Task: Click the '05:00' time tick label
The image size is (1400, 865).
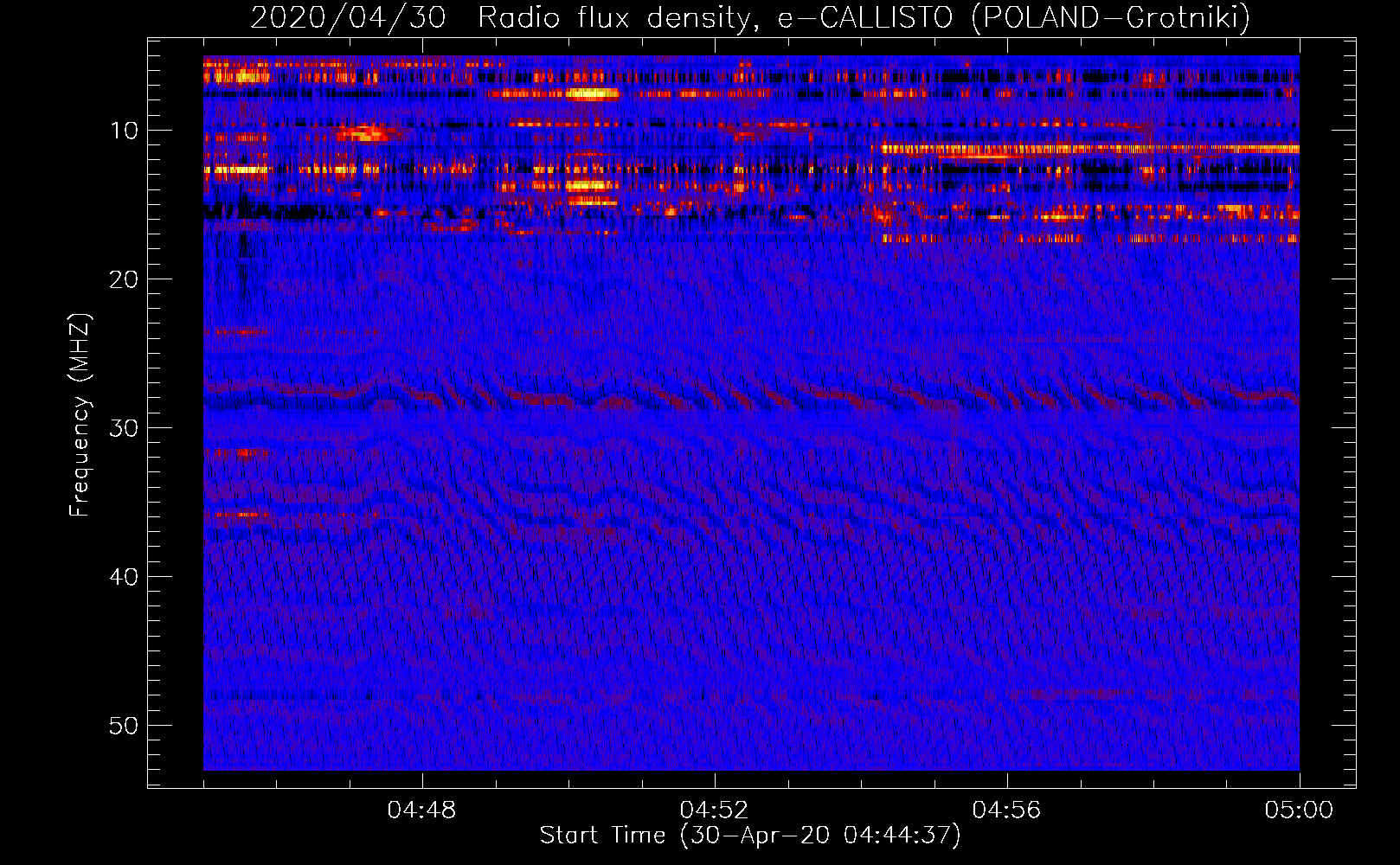Action: click(1299, 811)
